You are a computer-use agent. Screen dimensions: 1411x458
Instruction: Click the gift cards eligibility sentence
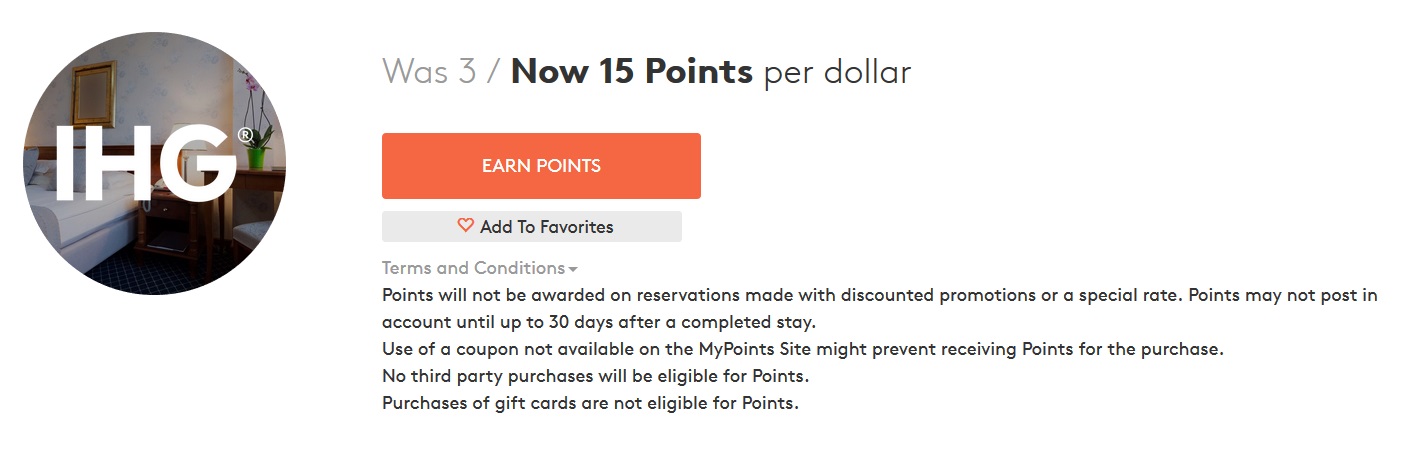pos(590,404)
